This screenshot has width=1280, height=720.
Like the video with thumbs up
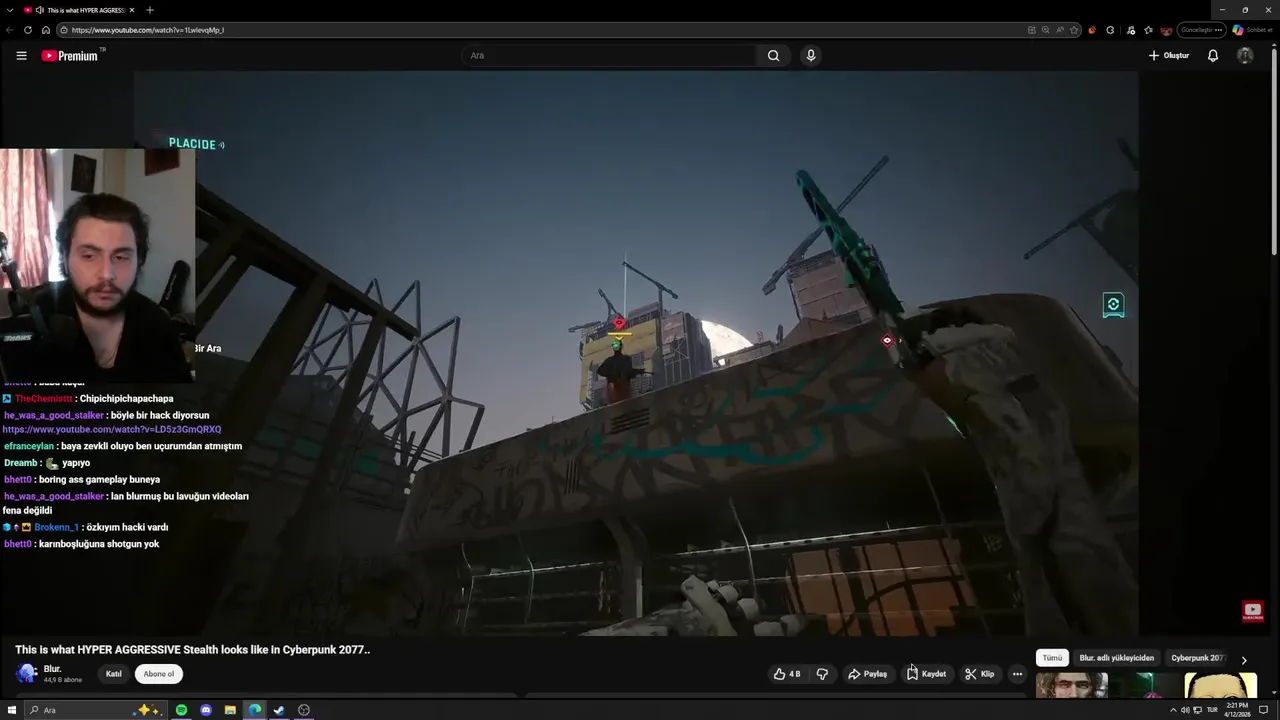787,674
